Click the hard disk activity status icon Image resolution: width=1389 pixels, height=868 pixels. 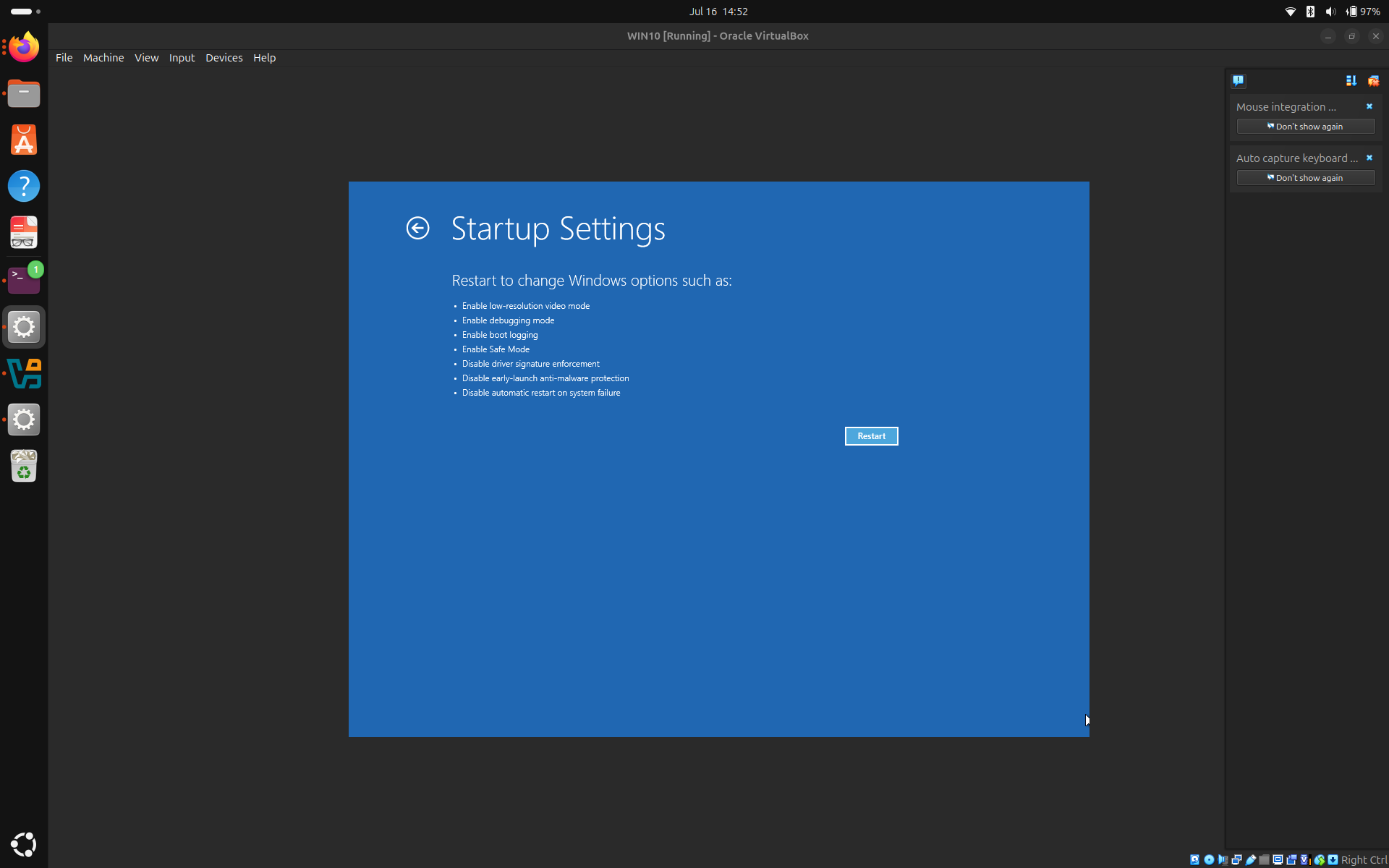[x=1195, y=860]
